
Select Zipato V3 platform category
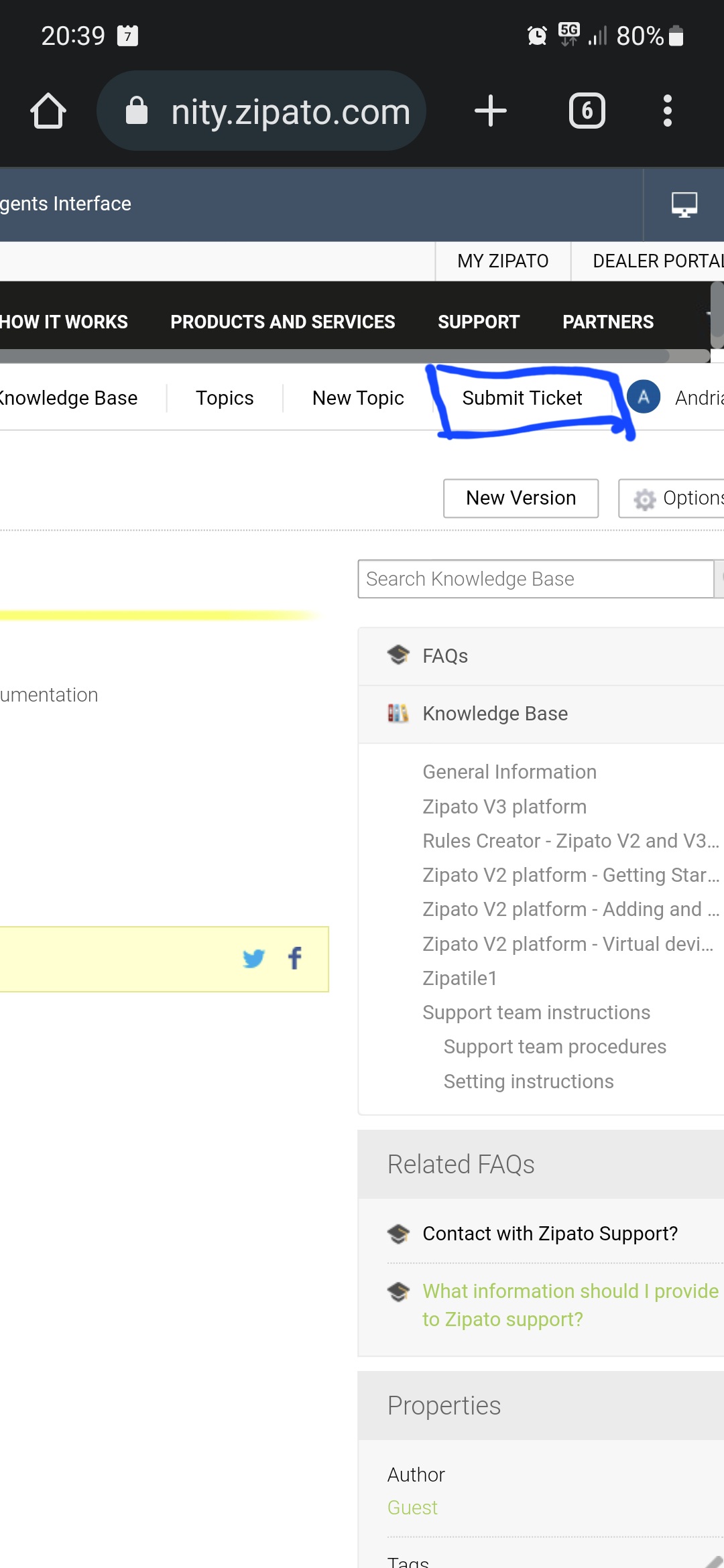(x=504, y=807)
